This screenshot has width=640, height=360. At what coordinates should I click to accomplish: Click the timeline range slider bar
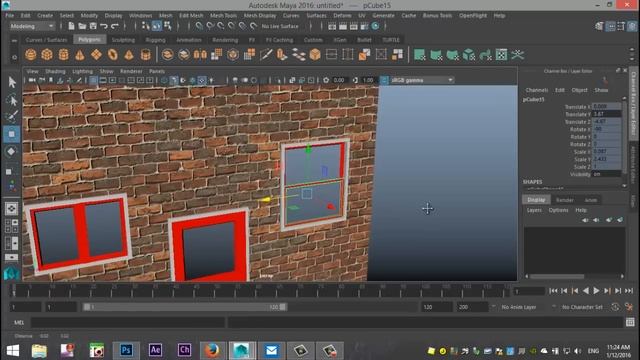click(x=184, y=307)
